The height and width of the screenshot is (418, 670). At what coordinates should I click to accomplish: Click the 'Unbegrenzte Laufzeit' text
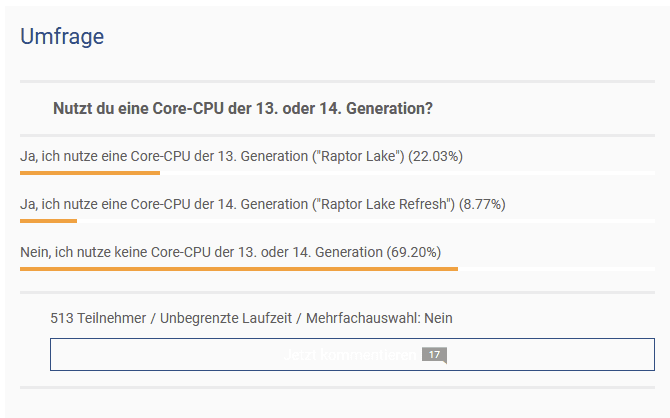coord(226,318)
